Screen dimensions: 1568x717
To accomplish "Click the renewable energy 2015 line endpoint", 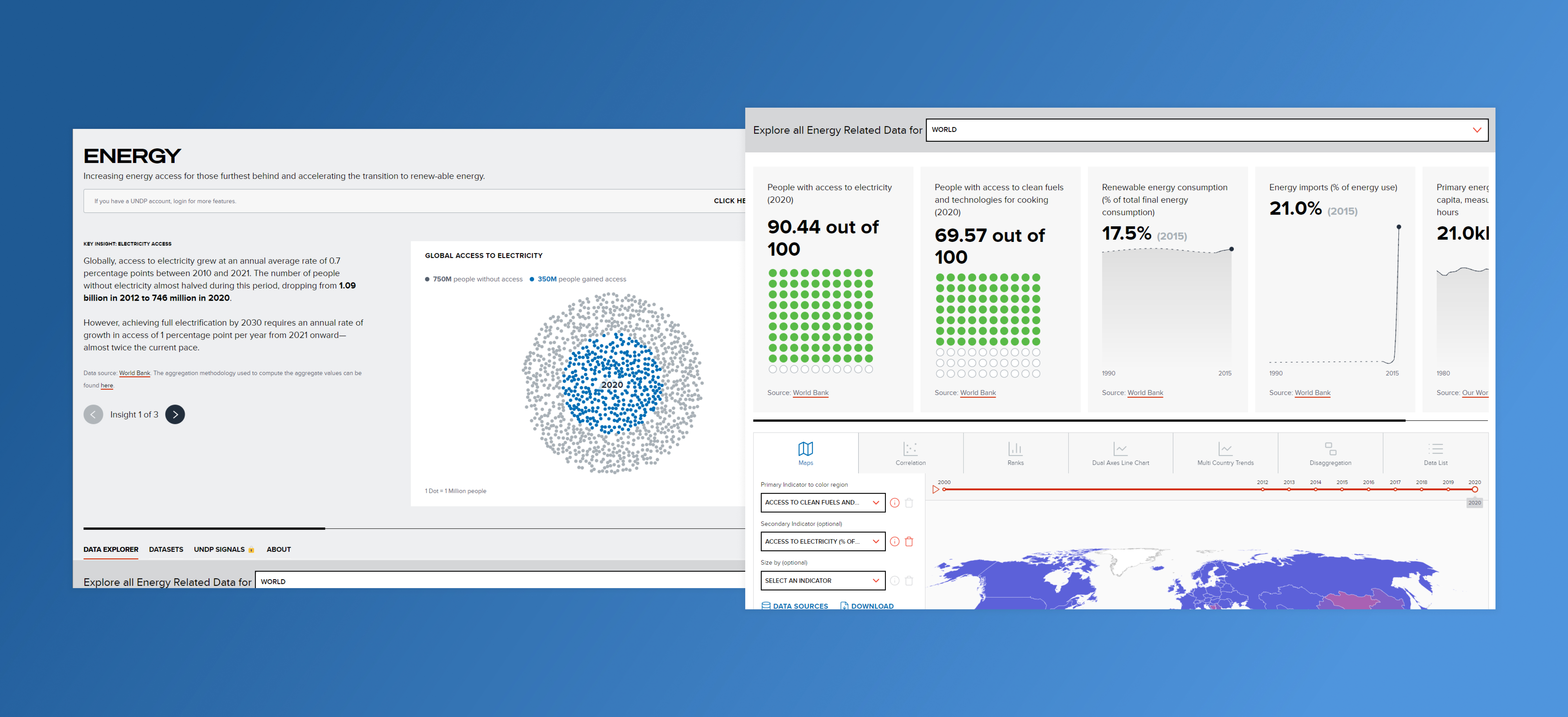I will (x=1231, y=249).
